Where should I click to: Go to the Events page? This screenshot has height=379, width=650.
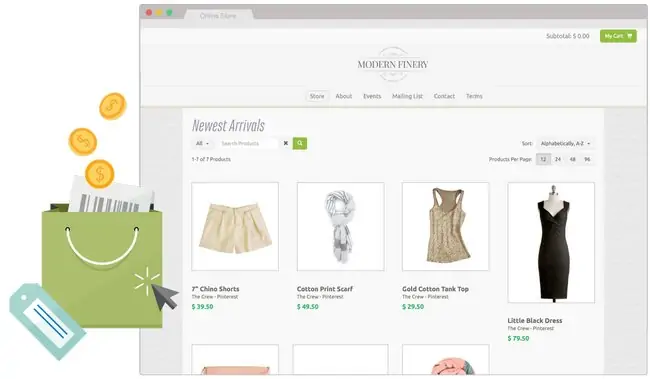372,96
